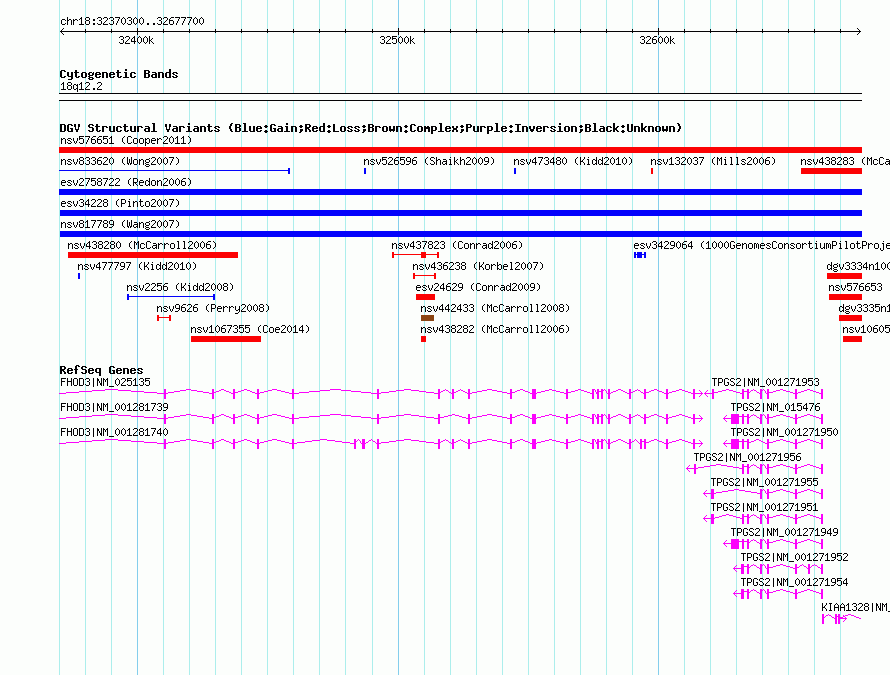This screenshot has width=890, height=675.
Task: Click the nsv817789 (Wang2007) blue gain bar
Action: 460,234
